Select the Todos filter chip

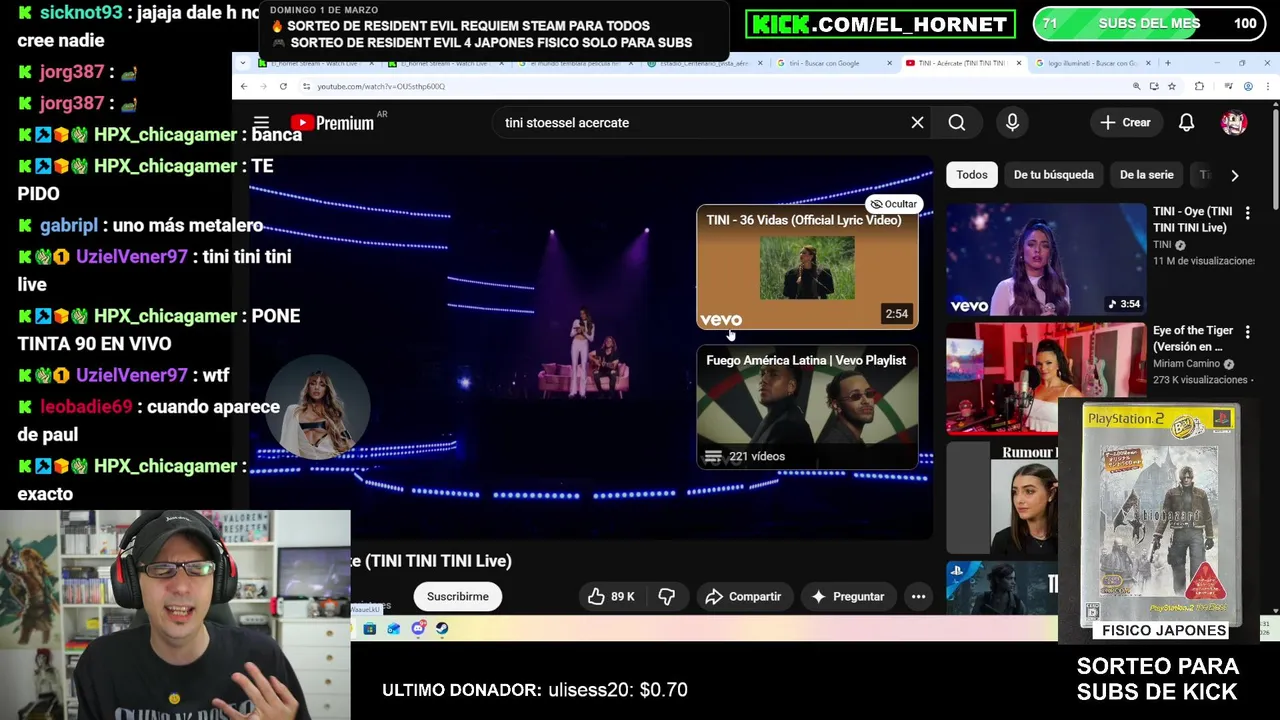click(x=971, y=175)
